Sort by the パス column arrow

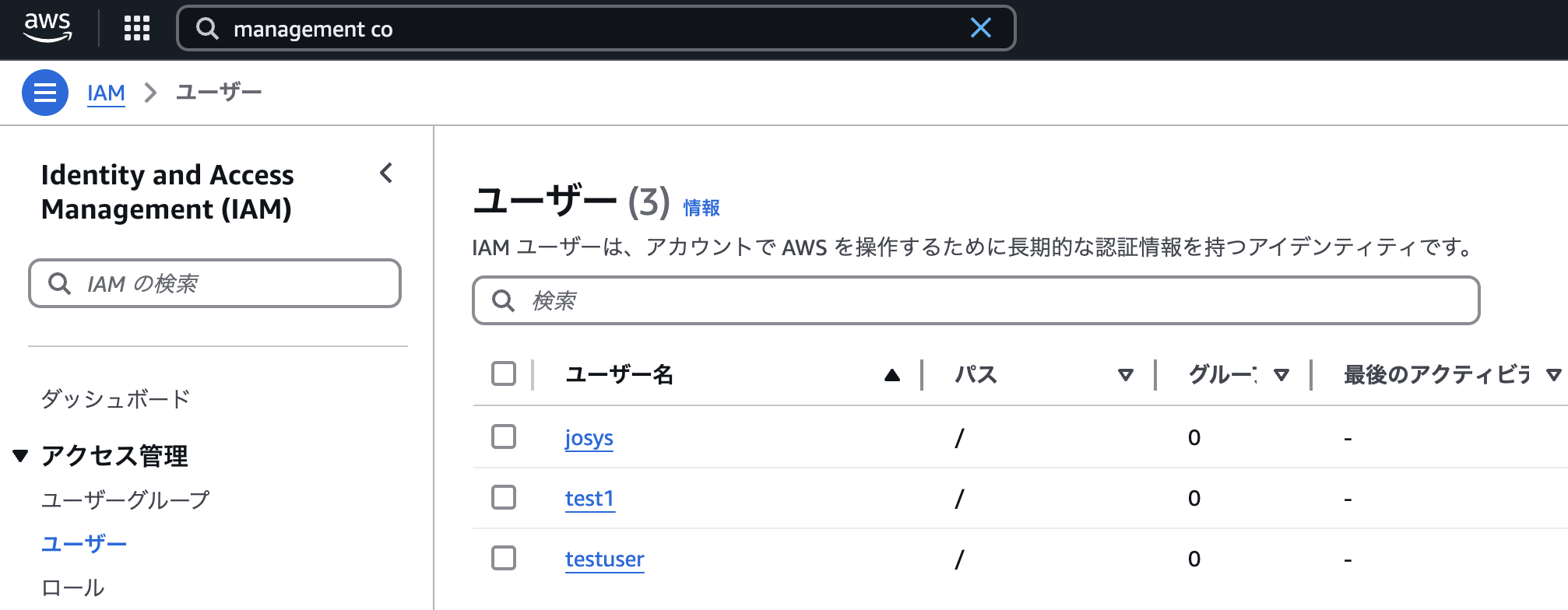pos(1125,375)
